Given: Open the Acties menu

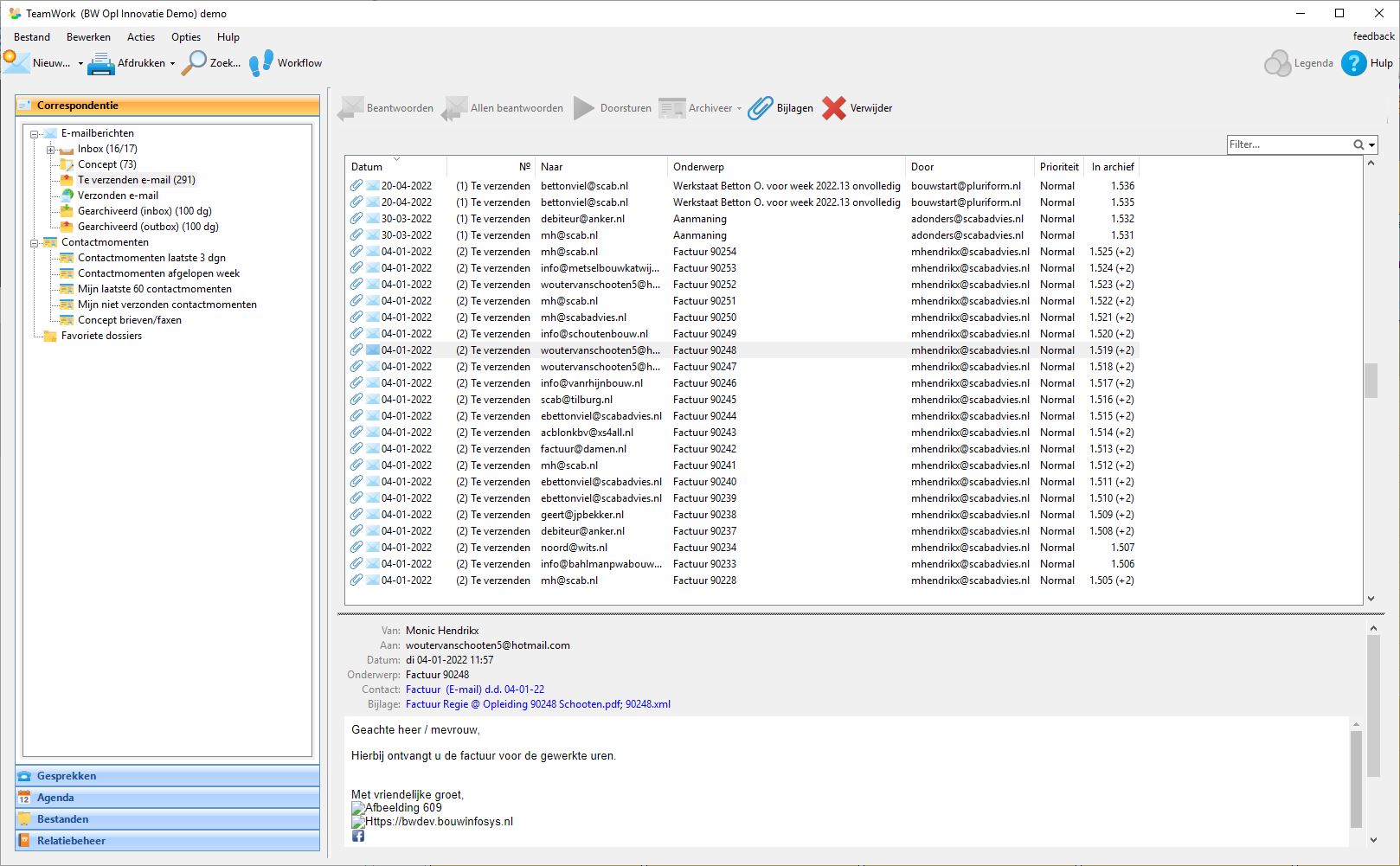Looking at the screenshot, I should click(x=140, y=37).
